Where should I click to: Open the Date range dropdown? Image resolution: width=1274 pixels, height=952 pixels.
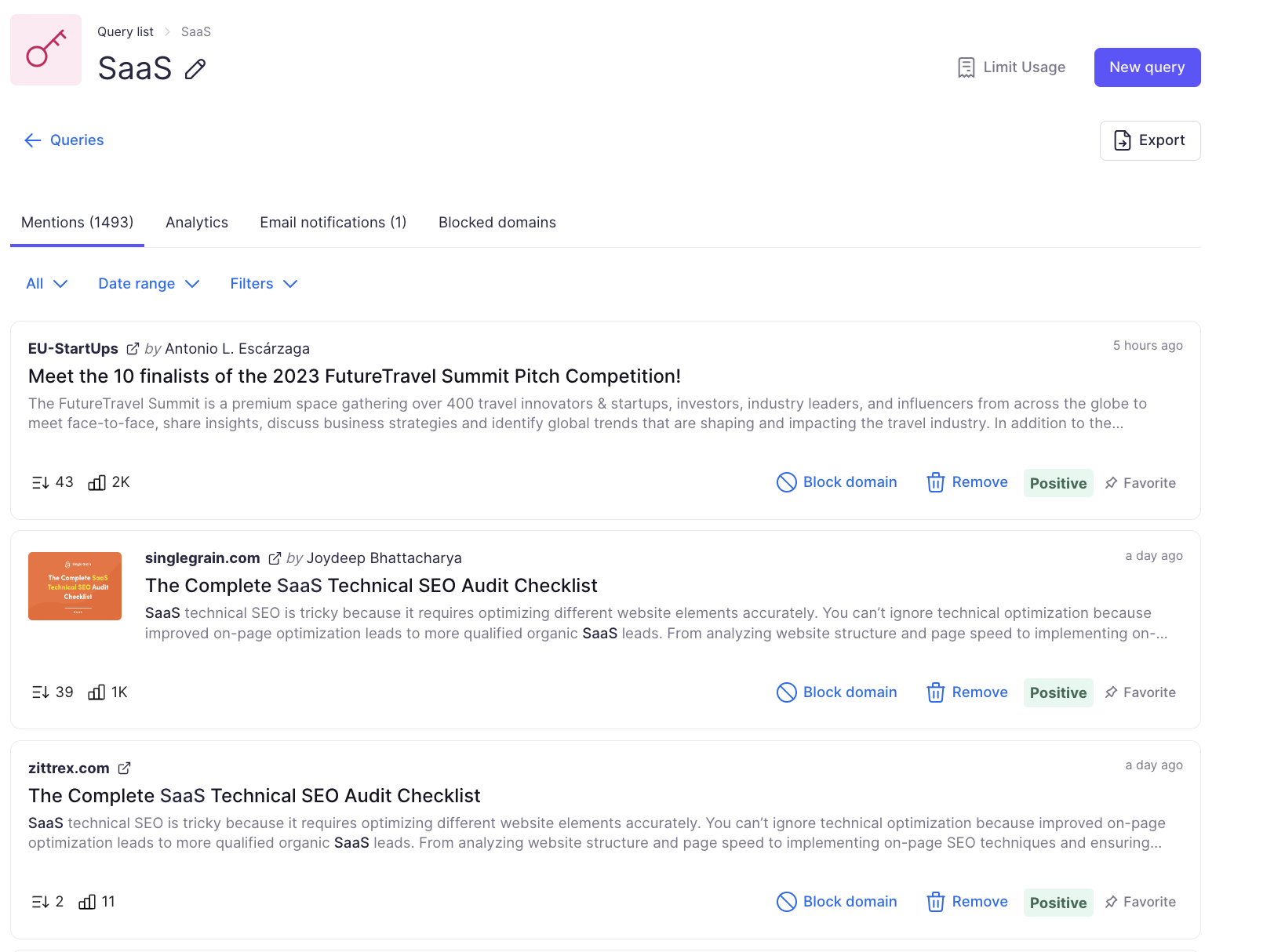pyautogui.click(x=149, y=284)
